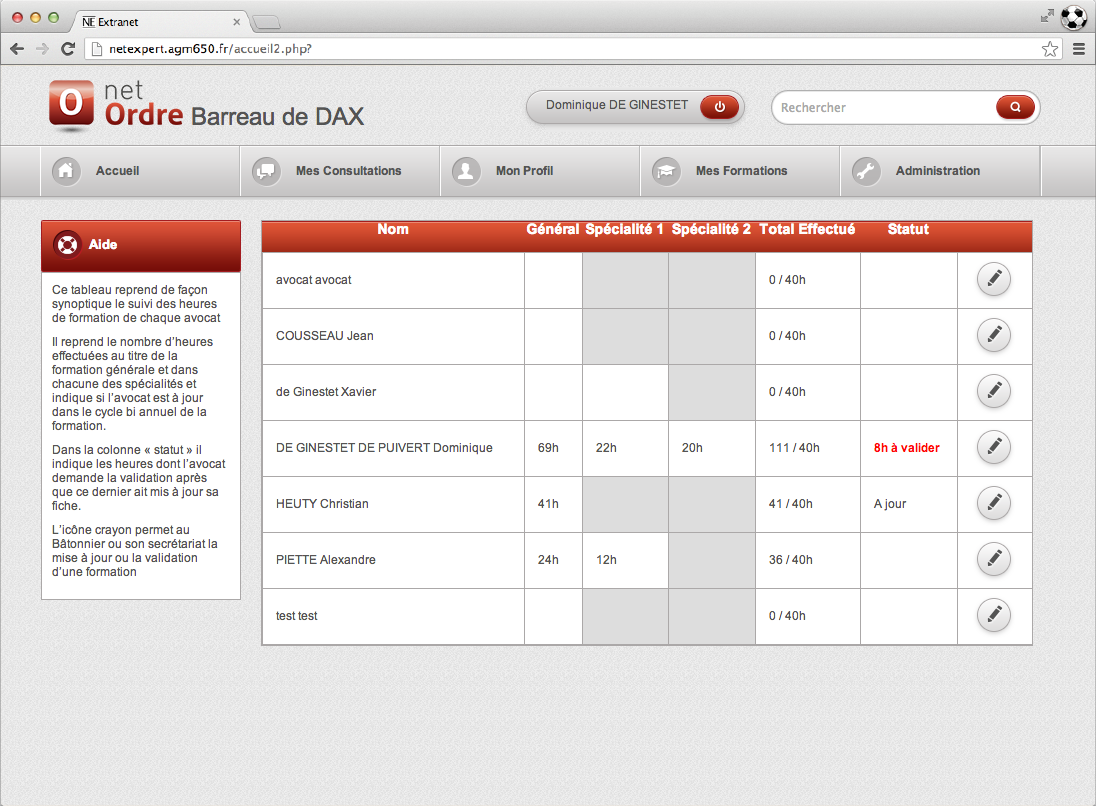Navigate to Mes Formations

pos(741,171)
